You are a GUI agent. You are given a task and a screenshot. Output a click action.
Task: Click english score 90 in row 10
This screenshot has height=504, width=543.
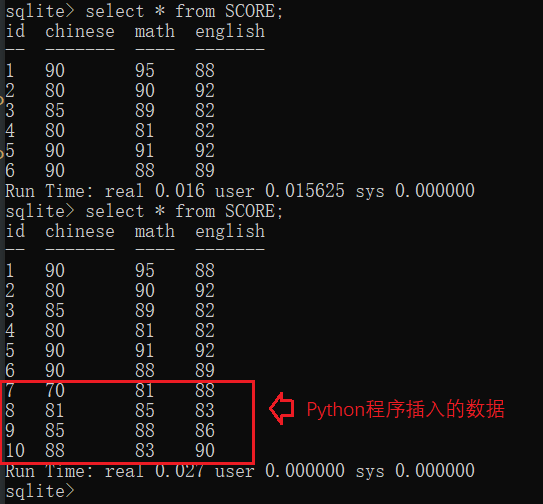tap(205, 450)
